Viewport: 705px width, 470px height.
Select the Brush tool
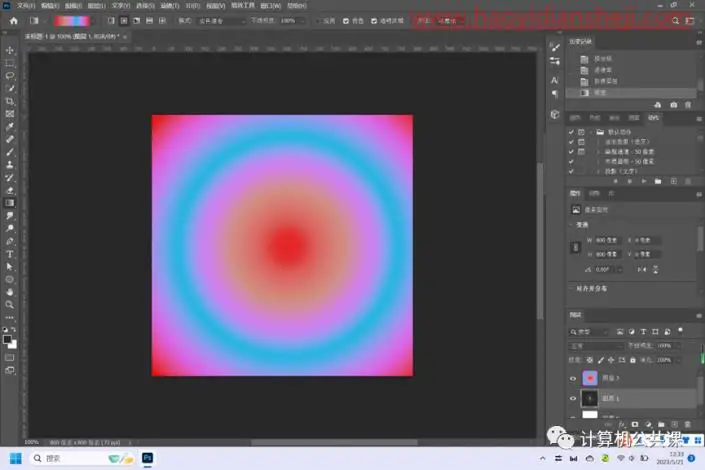[9, 152]
